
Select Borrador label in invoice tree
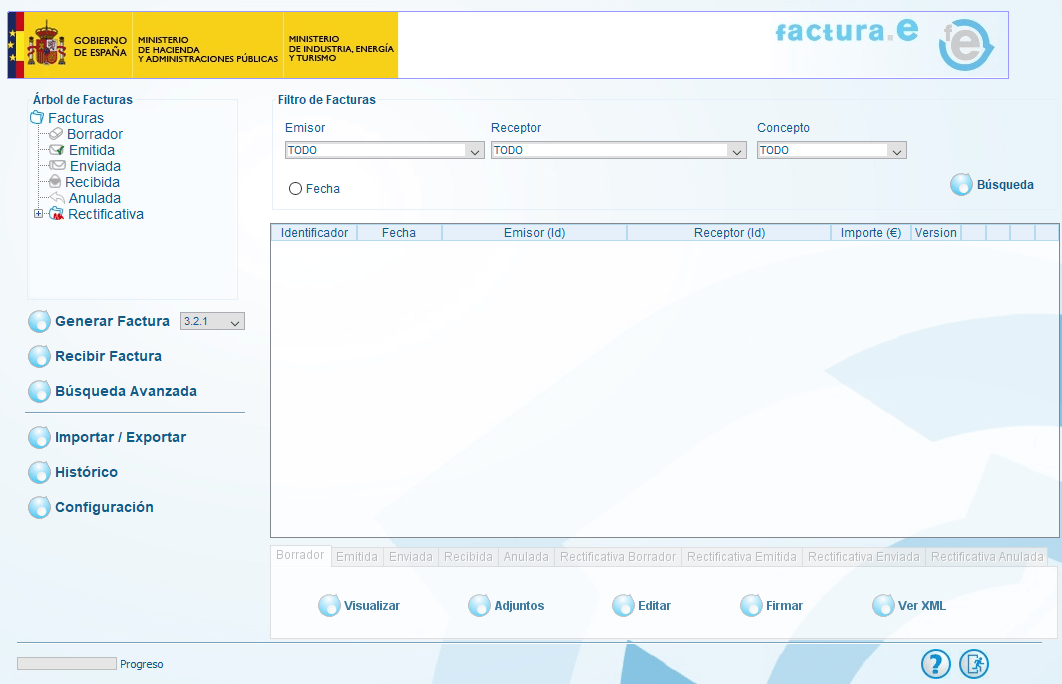95,134
